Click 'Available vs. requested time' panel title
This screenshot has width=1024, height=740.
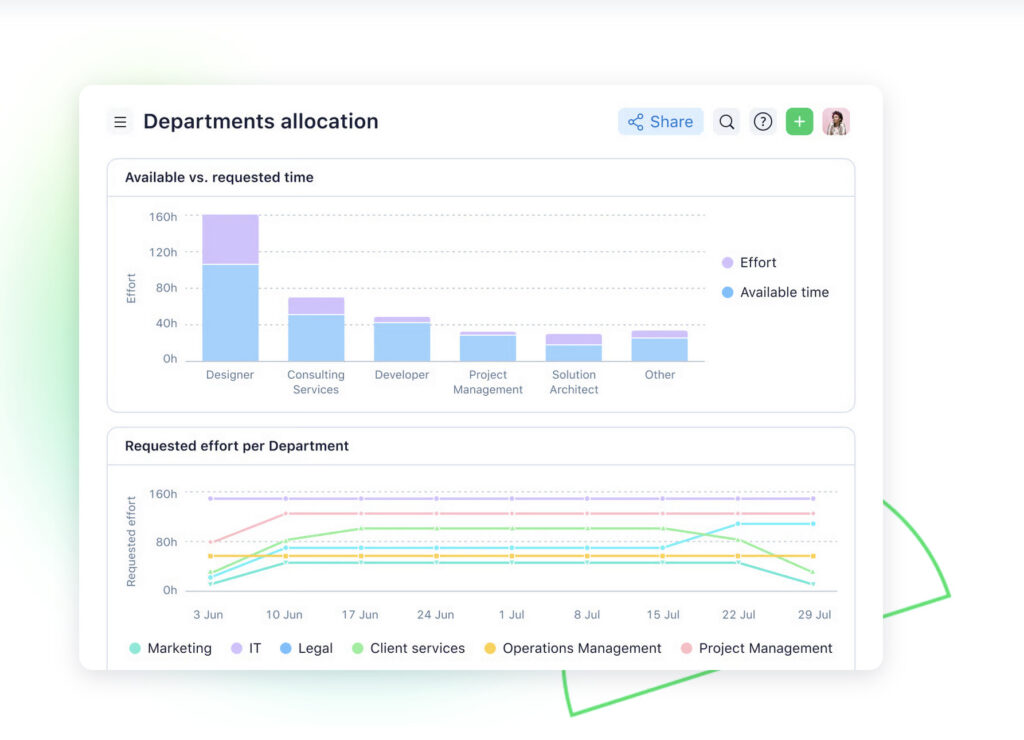pyautogui.click(x=219, y=178)
